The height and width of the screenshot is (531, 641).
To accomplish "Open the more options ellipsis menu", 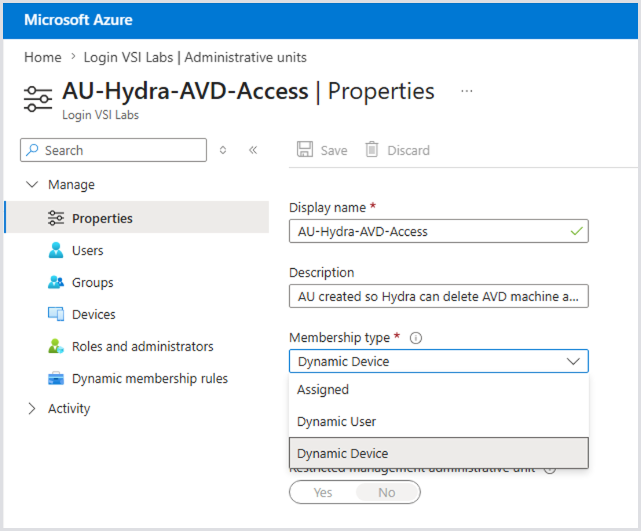I will 466,91.
